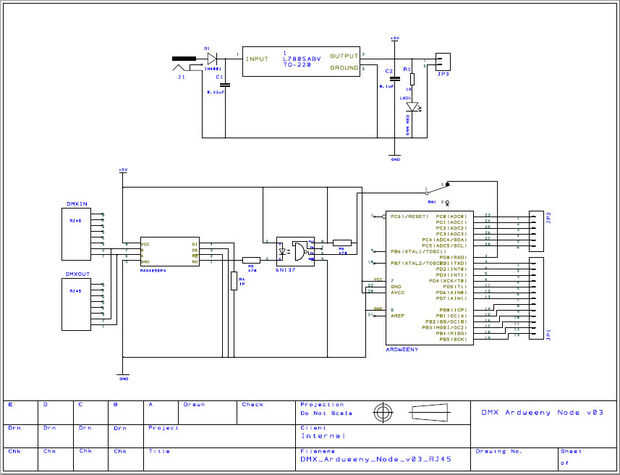Viewport: 620px width, 475px height.
Task: Click the title 'DMX Ardweeny Node v03'
Action: tap(542, 413)
